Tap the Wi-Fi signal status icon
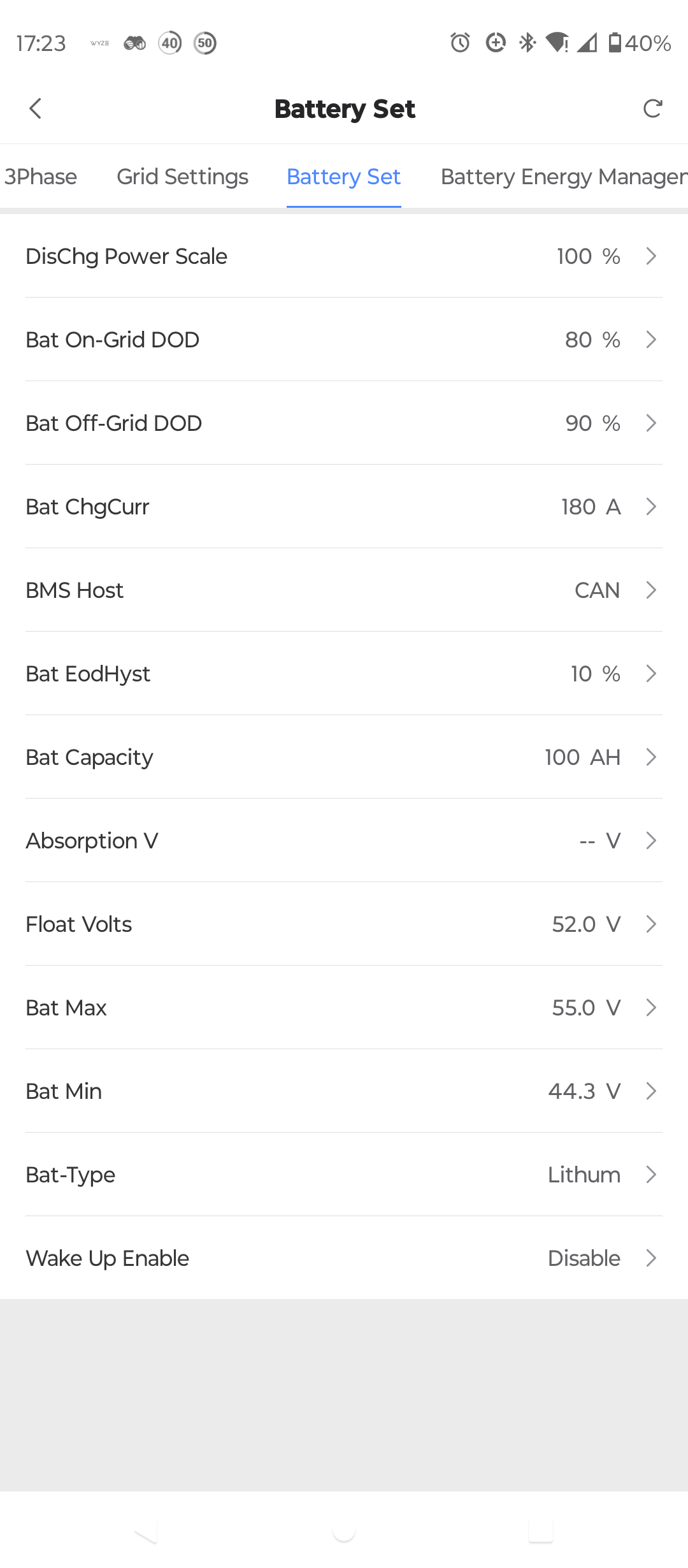Screen dimensions: 688x1568 pyautogui.click(x=557, y=43)
